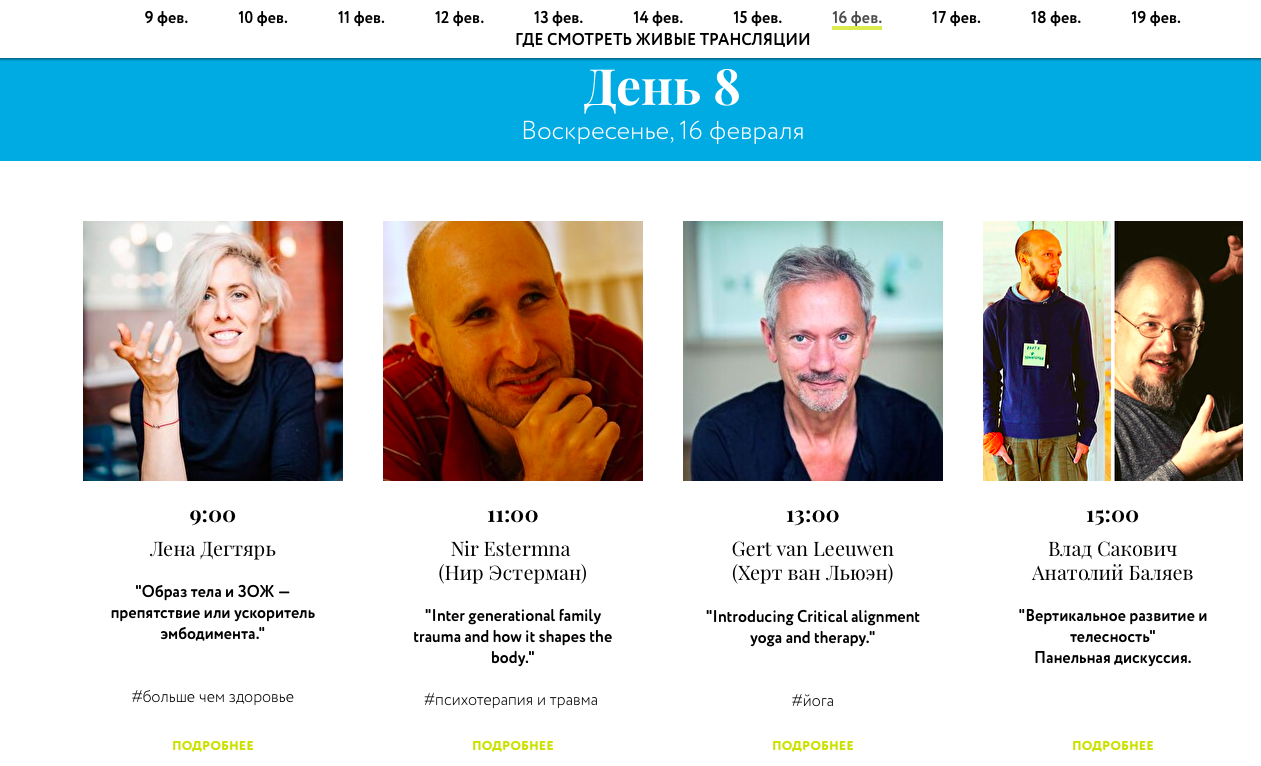The width and height of the screenshot is (1261, 766).
Task: Click Gert van Leeuwen's portrait photo
Action: pyautogui.click(x=813, y=351)
